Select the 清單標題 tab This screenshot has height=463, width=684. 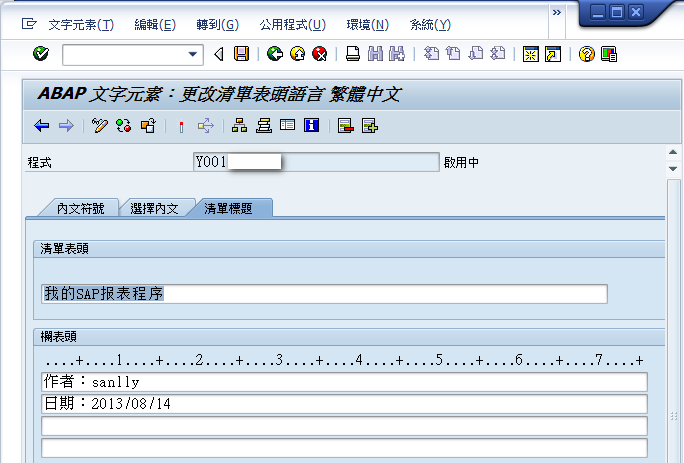(x=228, y=209)
